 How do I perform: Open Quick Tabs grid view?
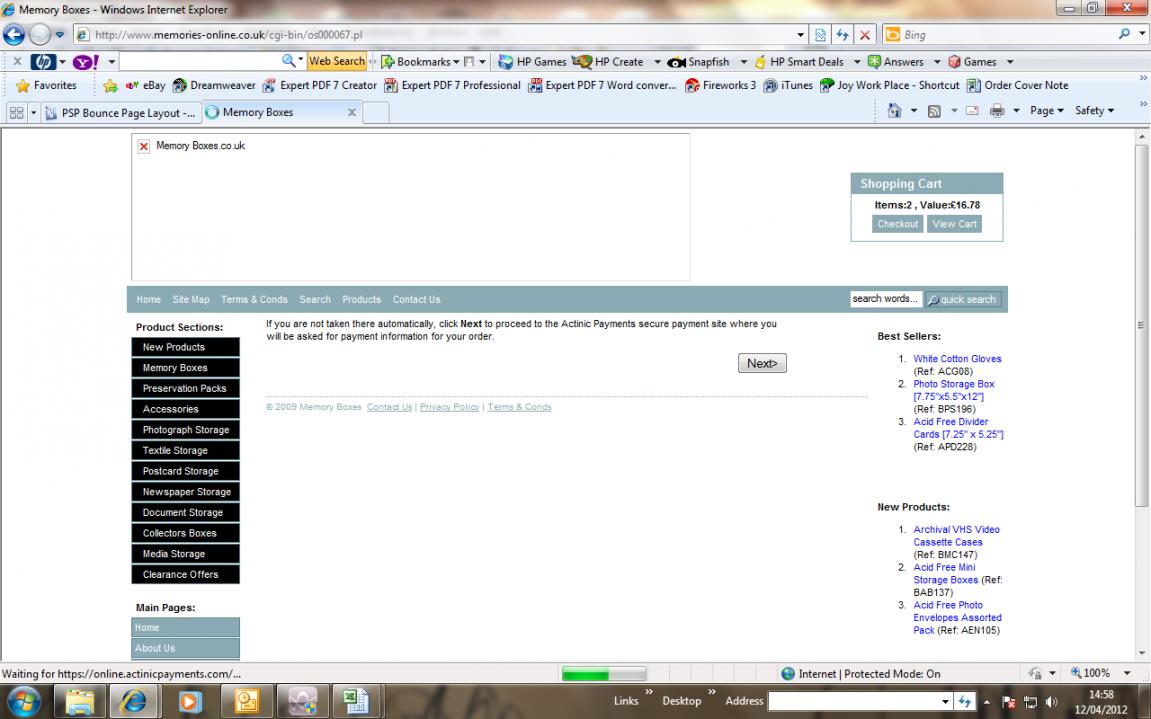point(17,113)
